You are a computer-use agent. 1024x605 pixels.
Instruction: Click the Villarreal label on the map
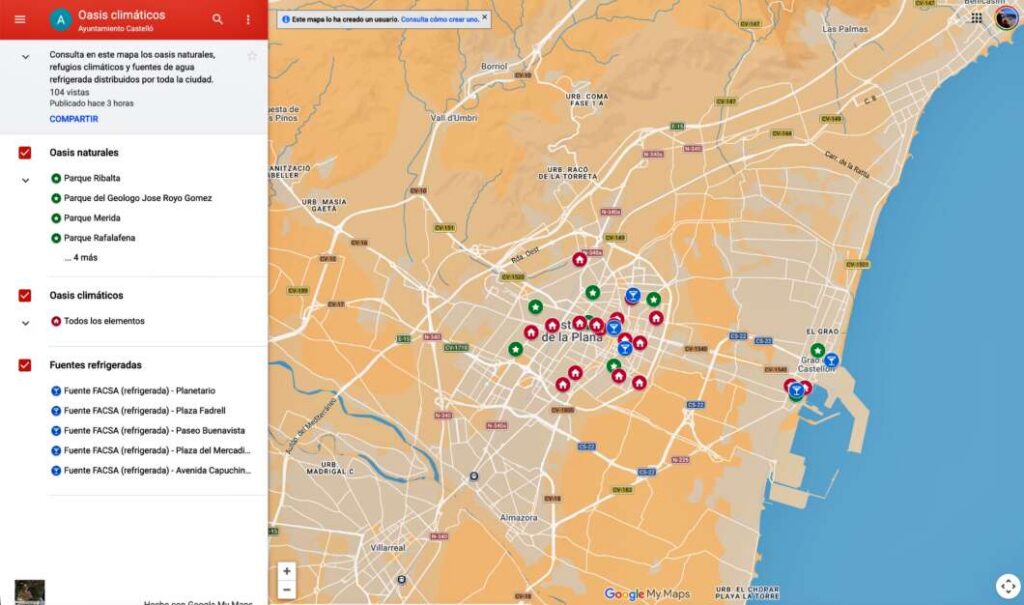[388, 548]
